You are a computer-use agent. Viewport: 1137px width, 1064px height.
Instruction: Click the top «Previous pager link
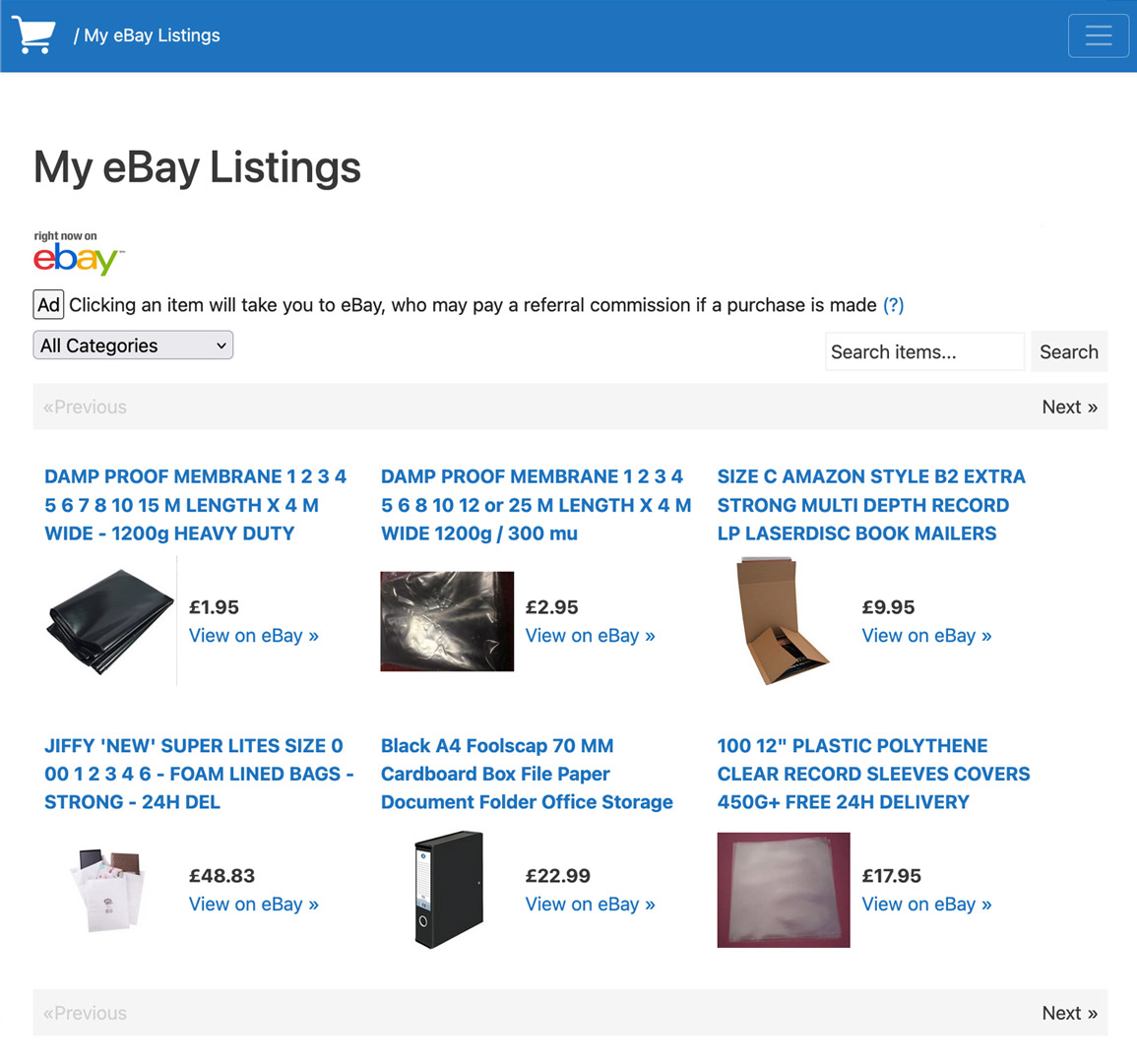click(x=85, y=407)
